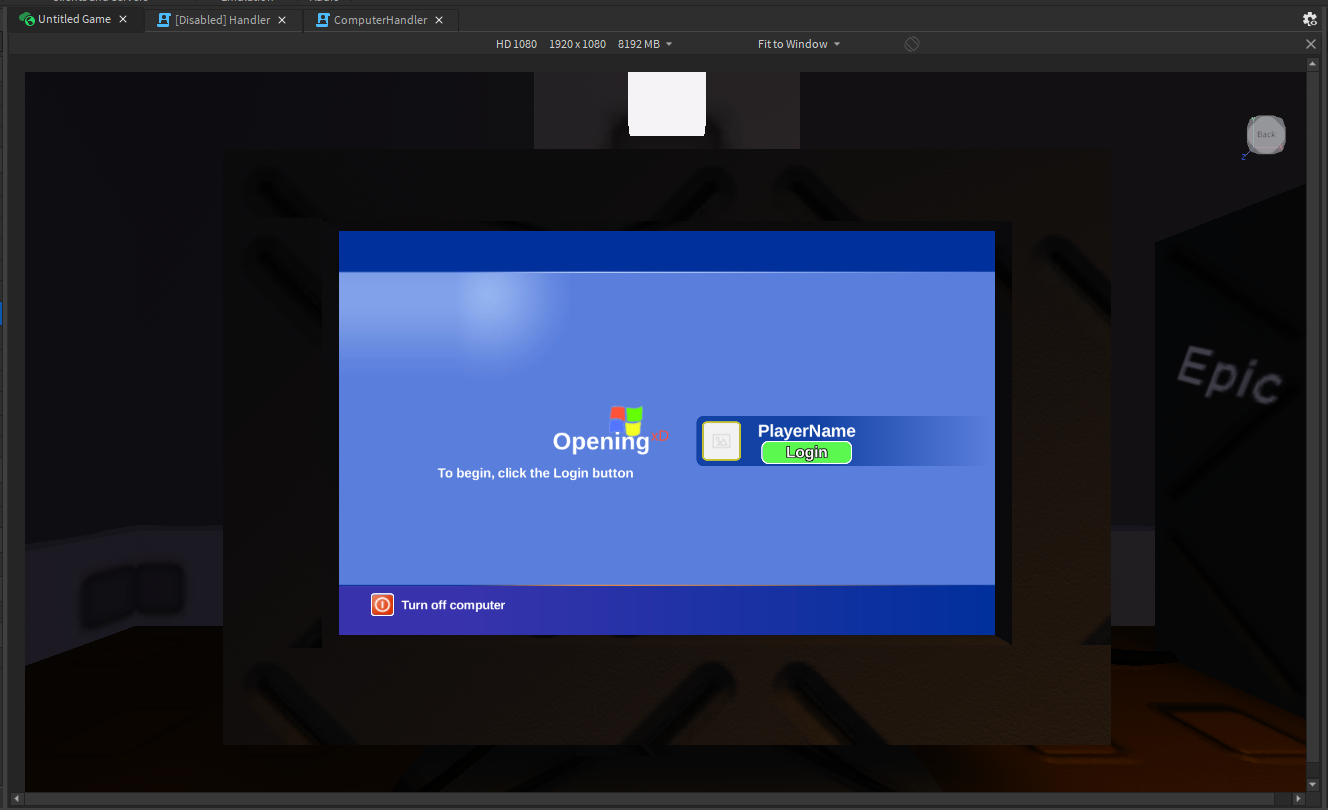The height and width of the screenshot is (810, 1328).
Task: Click the colorful flag logo above Opening
Action: (626, 420)
